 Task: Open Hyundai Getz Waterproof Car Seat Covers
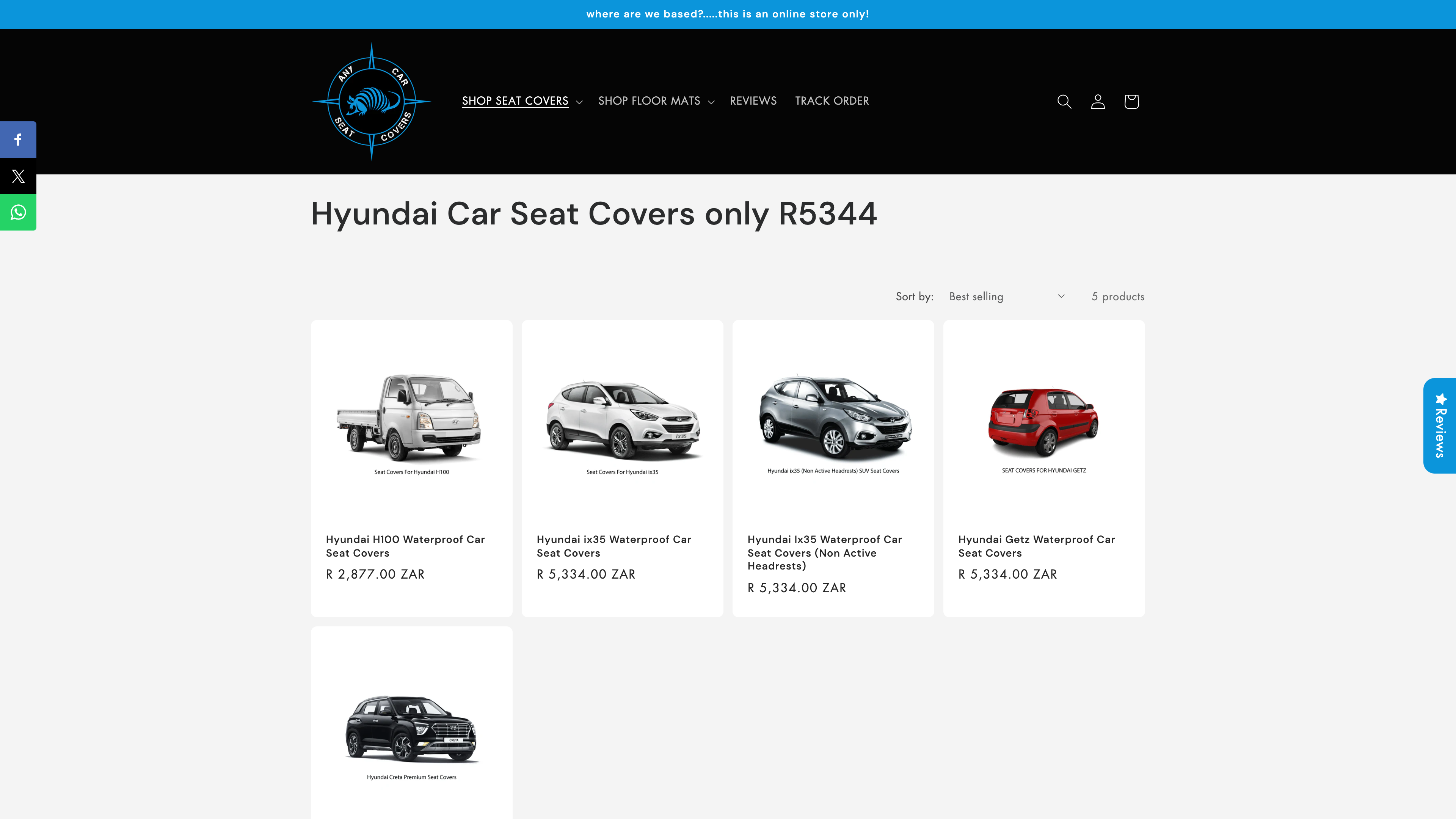coord(1037,546)
